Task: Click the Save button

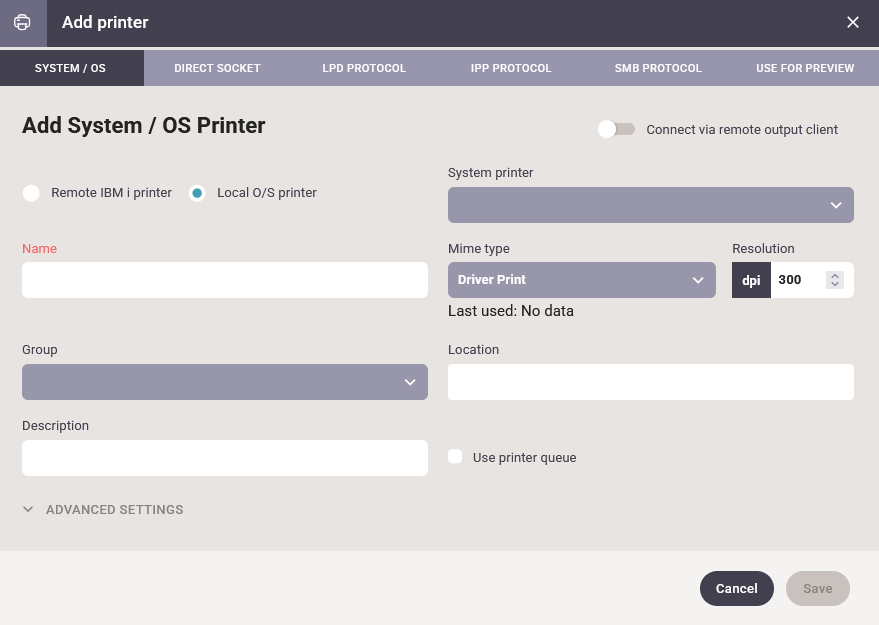Action: 817,589
